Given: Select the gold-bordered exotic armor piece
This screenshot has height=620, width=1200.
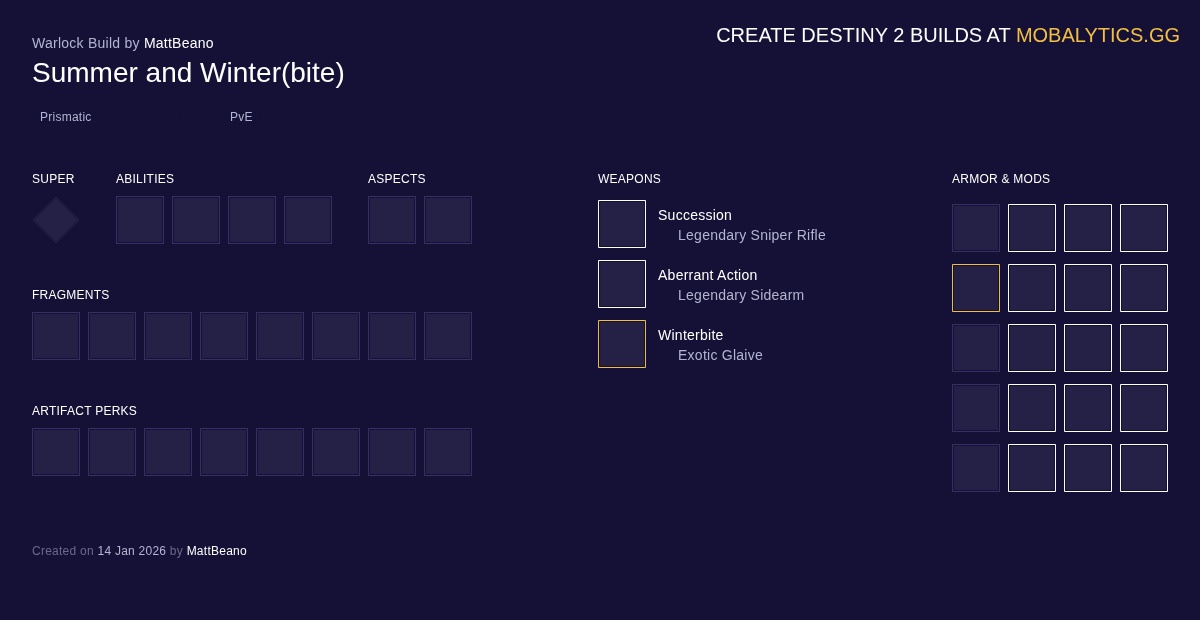Looking at the screenshot, I should tap(976, 288).
